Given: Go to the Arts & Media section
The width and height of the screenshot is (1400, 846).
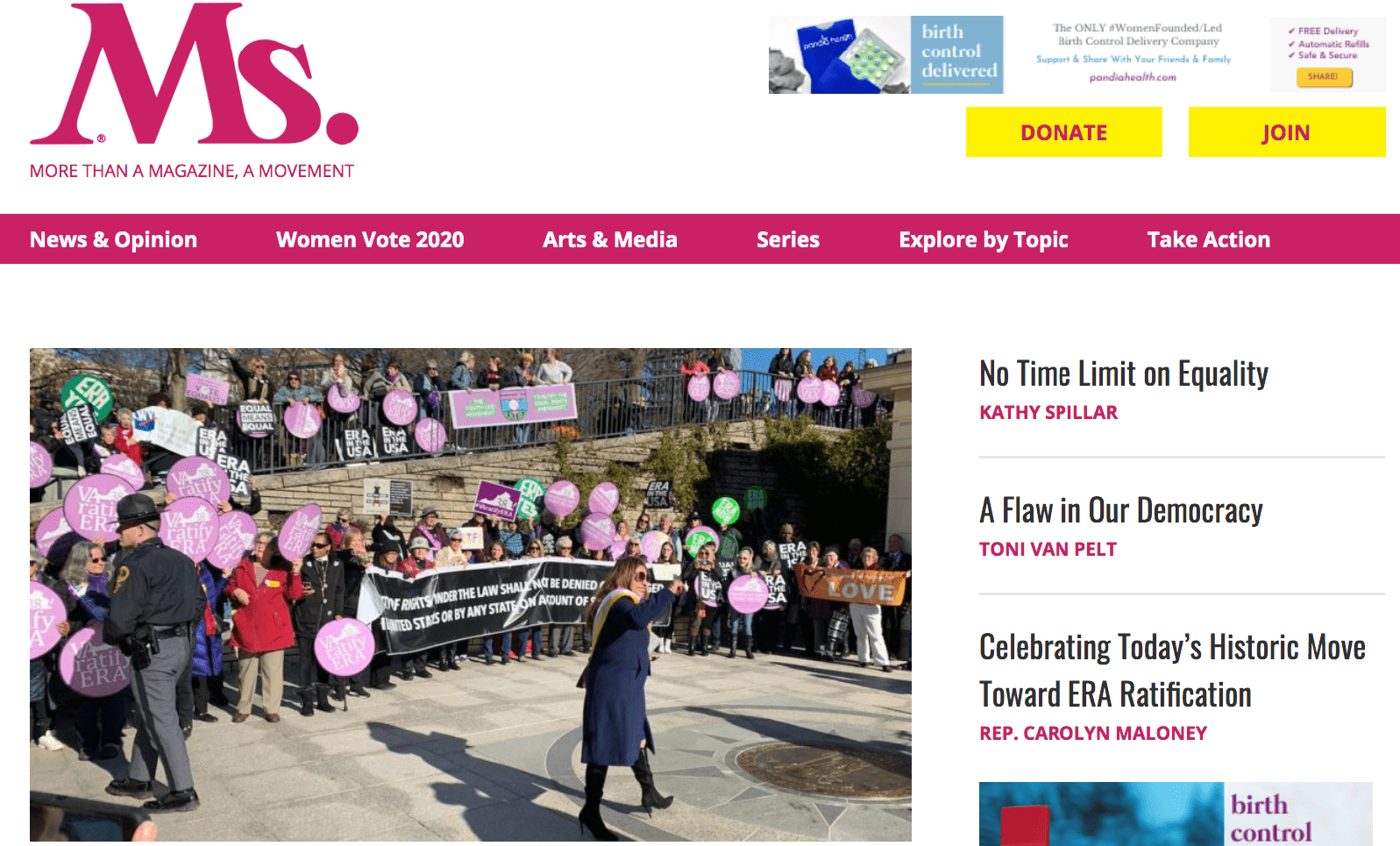Looking at the screenshot, I should 610,239.
